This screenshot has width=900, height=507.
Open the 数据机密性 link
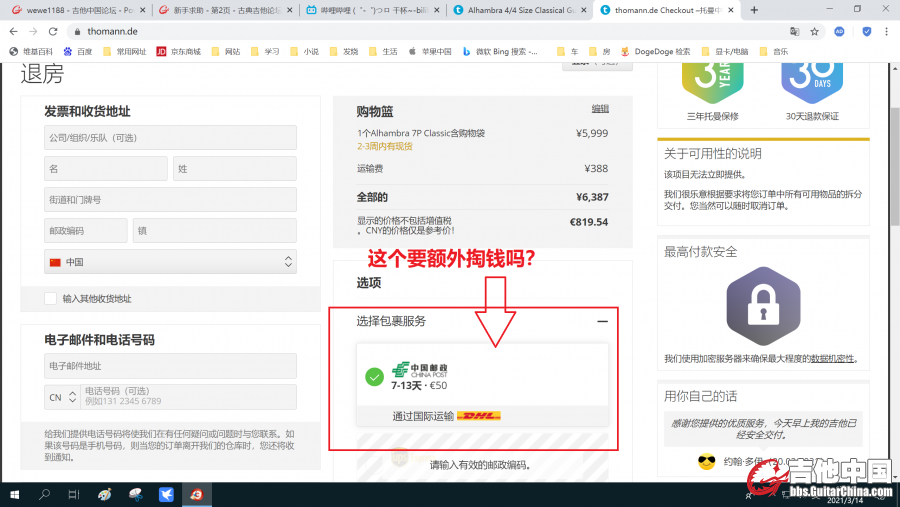point(831,358)
